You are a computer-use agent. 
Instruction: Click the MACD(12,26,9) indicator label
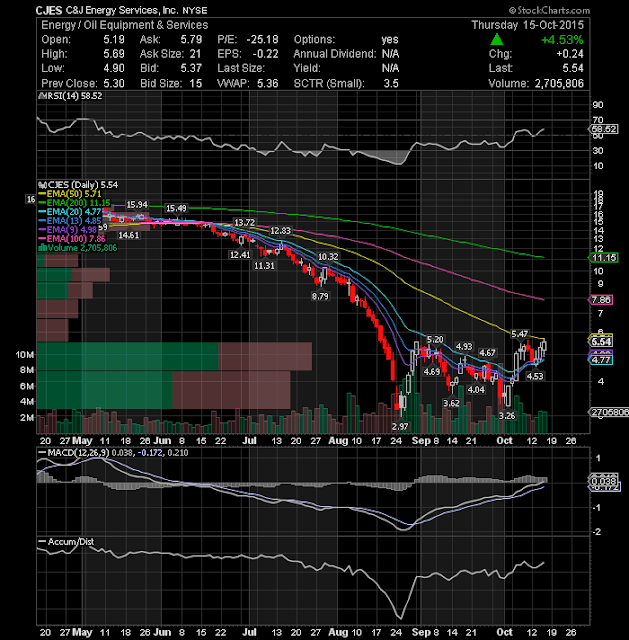point(78,453)
